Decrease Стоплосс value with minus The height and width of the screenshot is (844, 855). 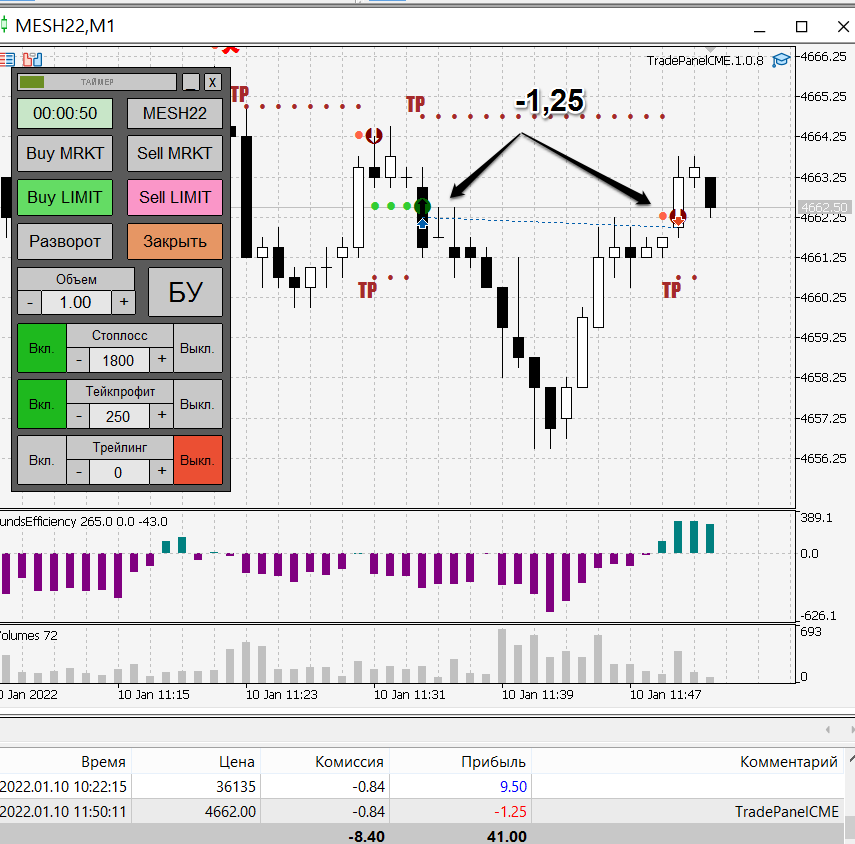tap(79, 360)
